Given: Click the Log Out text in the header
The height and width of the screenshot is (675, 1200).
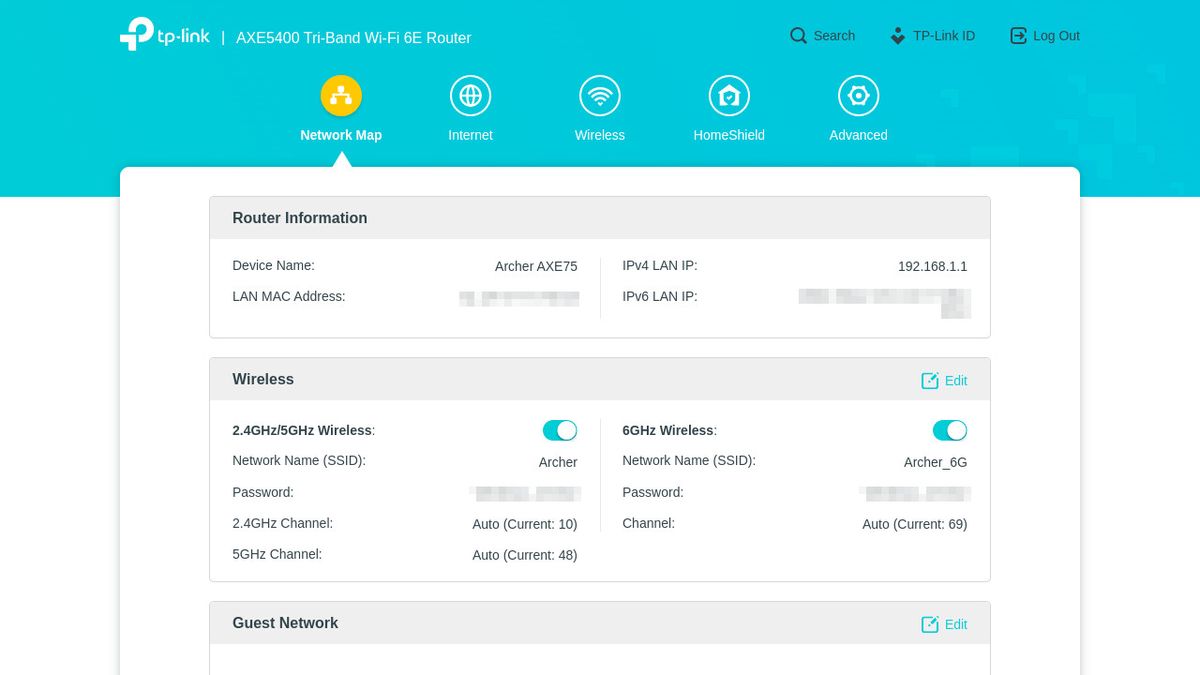Looking at the screenshot, I should pos(1056,35).
